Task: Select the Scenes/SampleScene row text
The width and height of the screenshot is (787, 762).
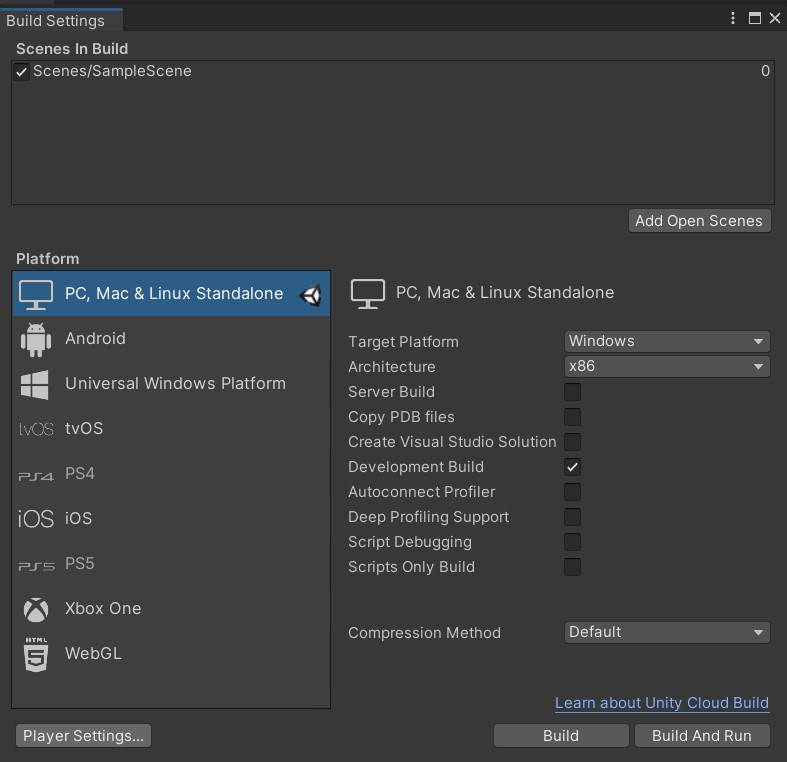Action: coord(112,71)
